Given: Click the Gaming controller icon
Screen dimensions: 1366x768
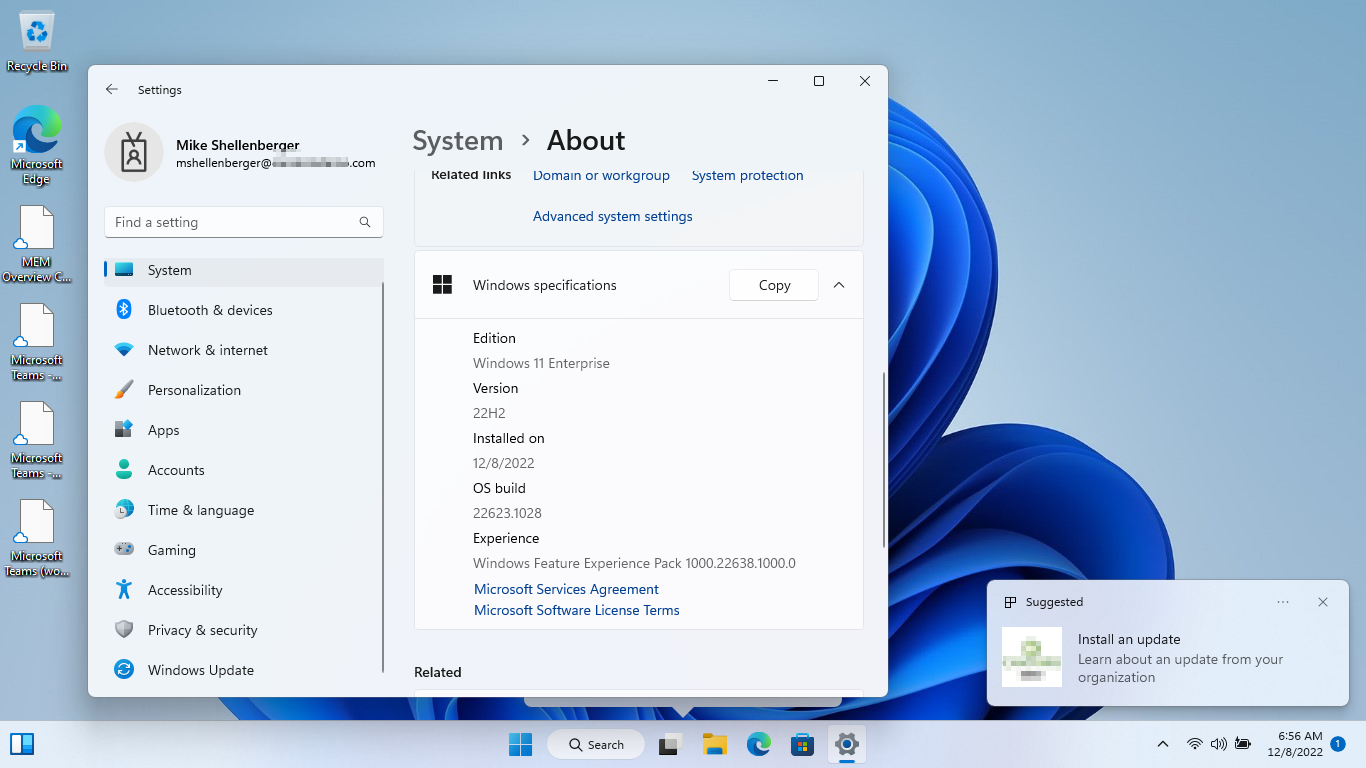Looking at the screenshot, I should coord(124,550).
